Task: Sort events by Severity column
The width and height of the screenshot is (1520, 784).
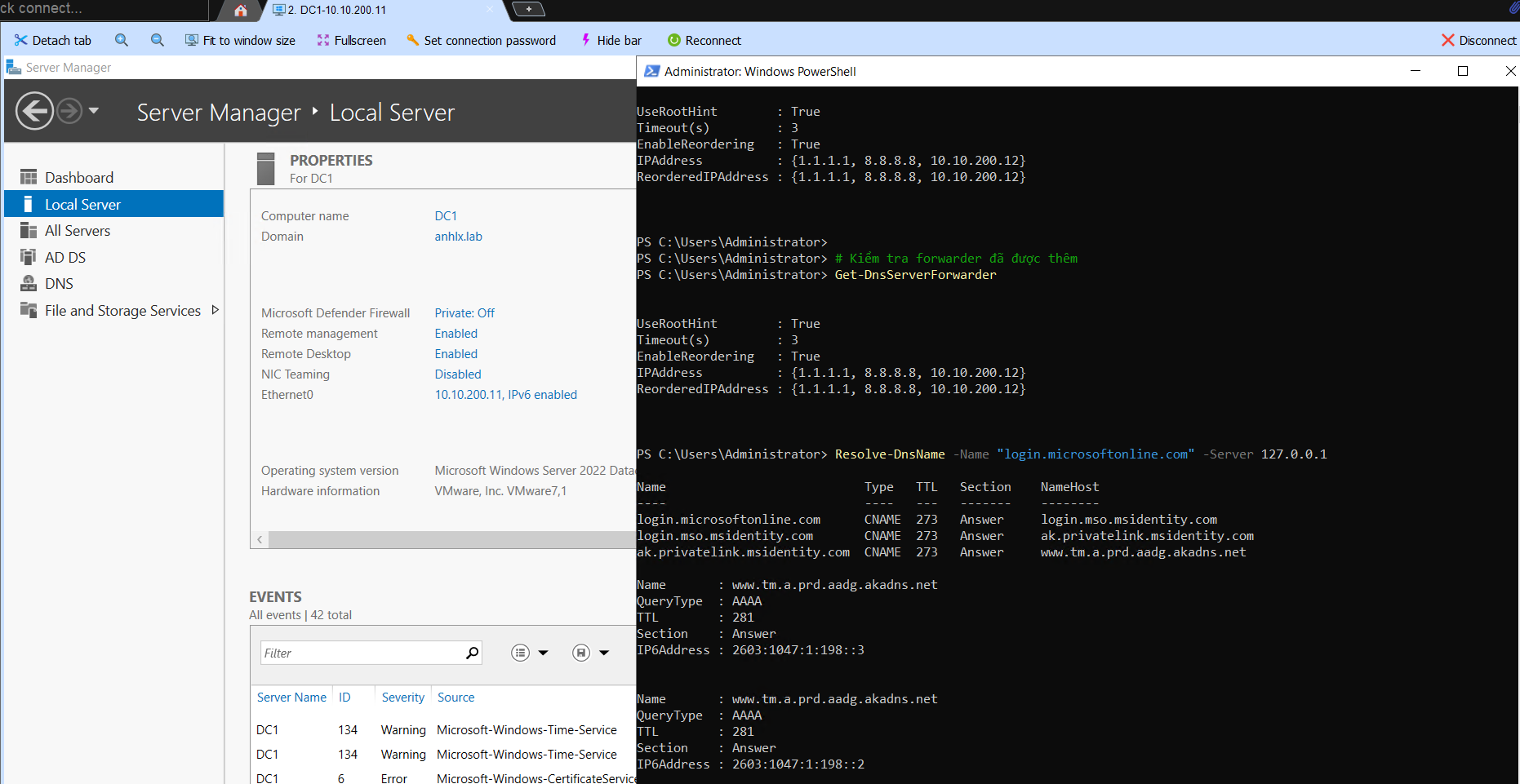Action: pyautogui.click(x=402, y=698)
